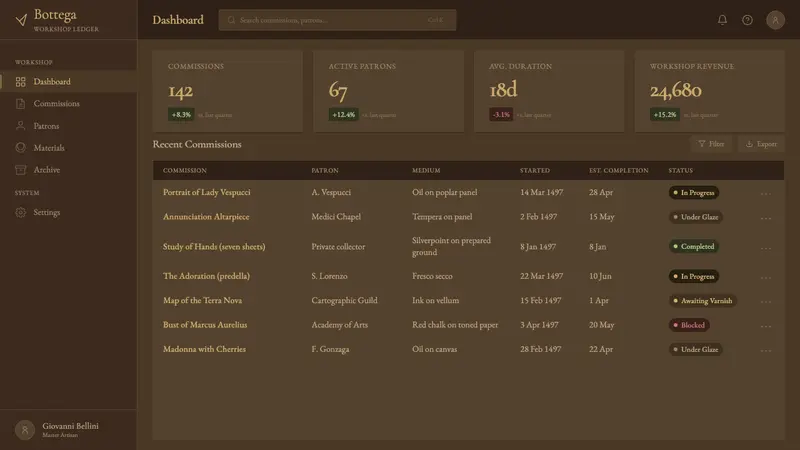Open Portrait of Lady Vespucci commission
The width and height of the screenshot is (800, 450).
click(207, 192)
